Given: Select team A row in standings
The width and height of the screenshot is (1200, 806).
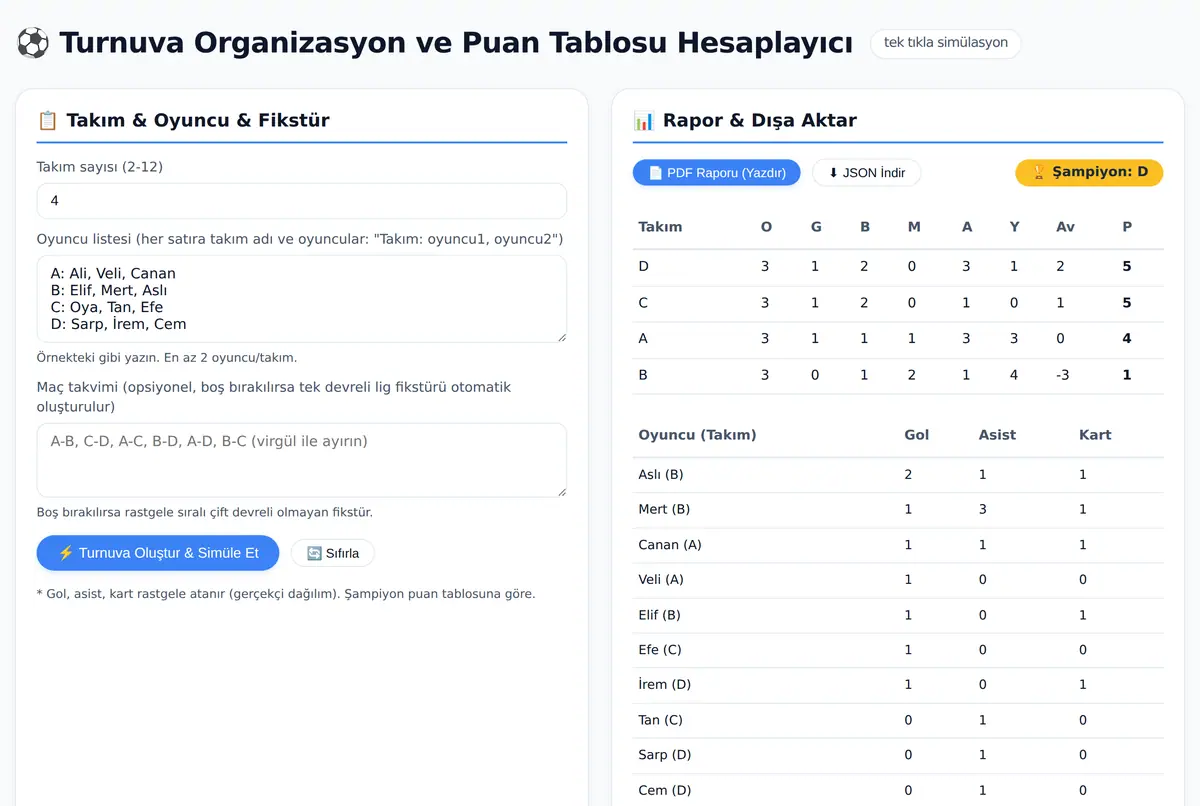Looking at the screenshot, I should point(898,339).
